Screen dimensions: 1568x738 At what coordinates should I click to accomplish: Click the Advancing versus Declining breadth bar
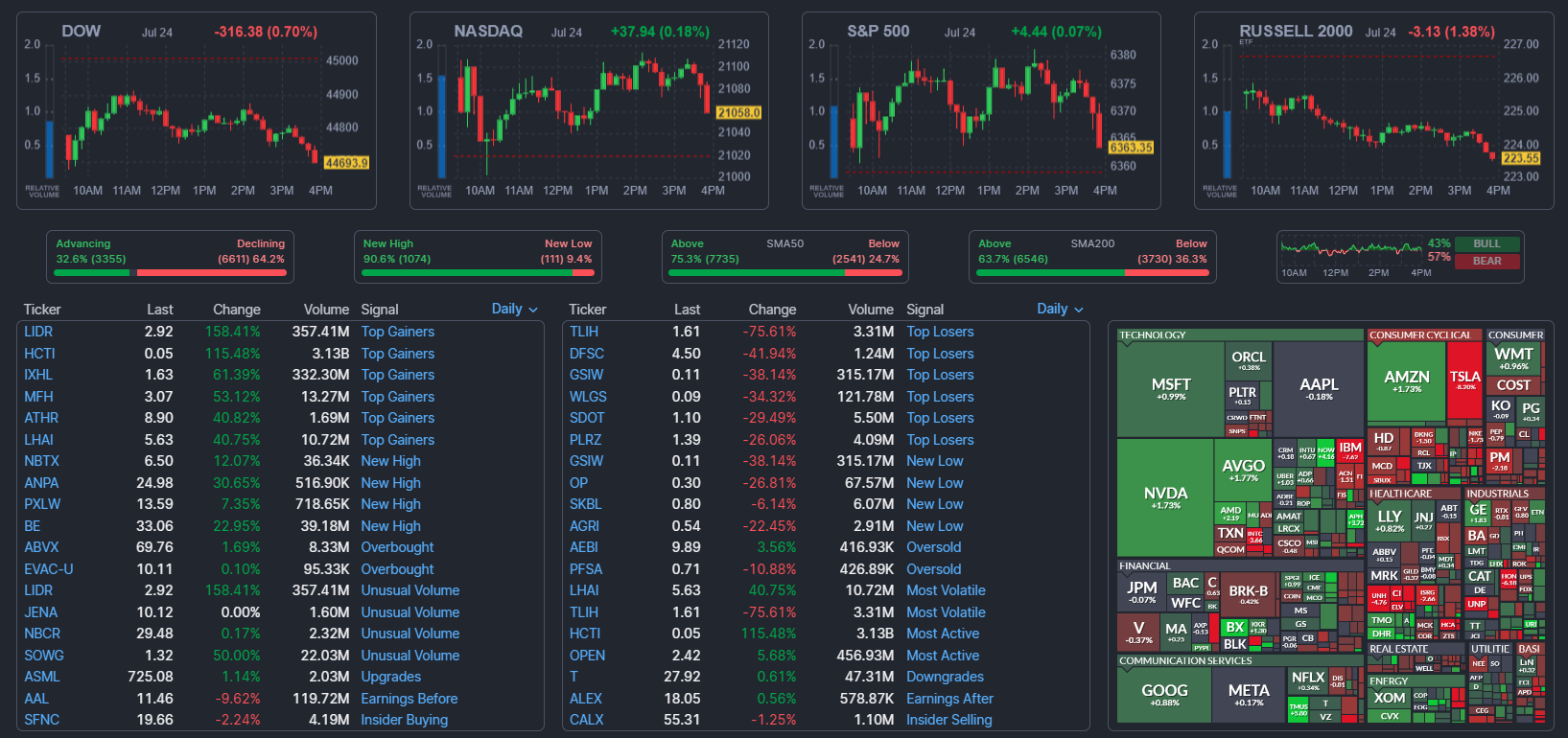point(171,258)
